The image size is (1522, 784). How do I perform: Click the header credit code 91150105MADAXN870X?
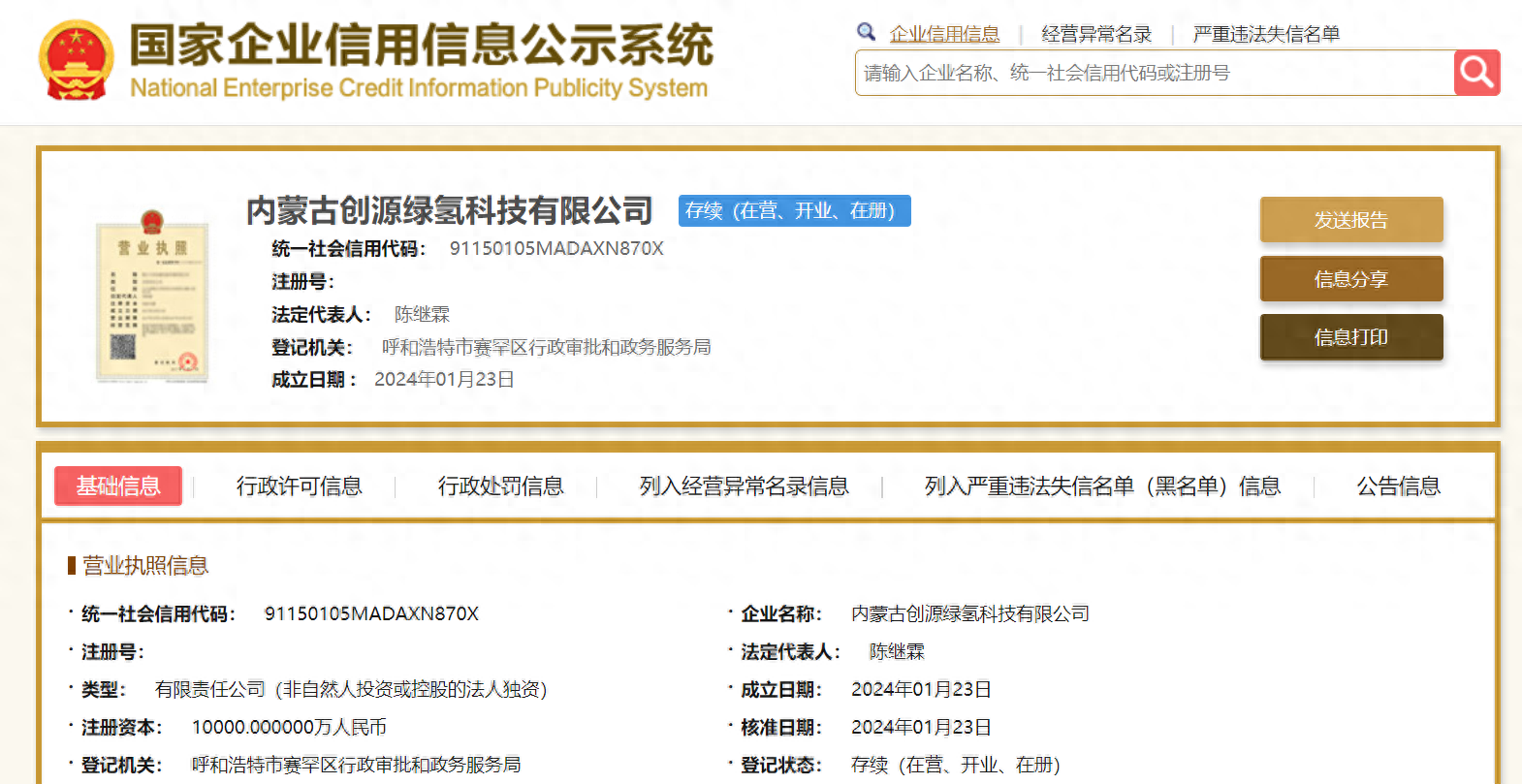click(x=556, y=249)
